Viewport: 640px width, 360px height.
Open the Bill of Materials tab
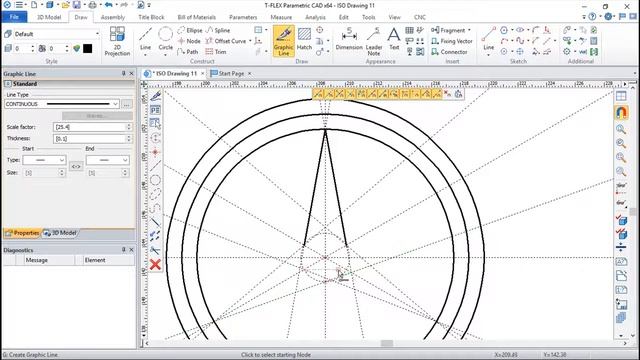click(196, 17)
